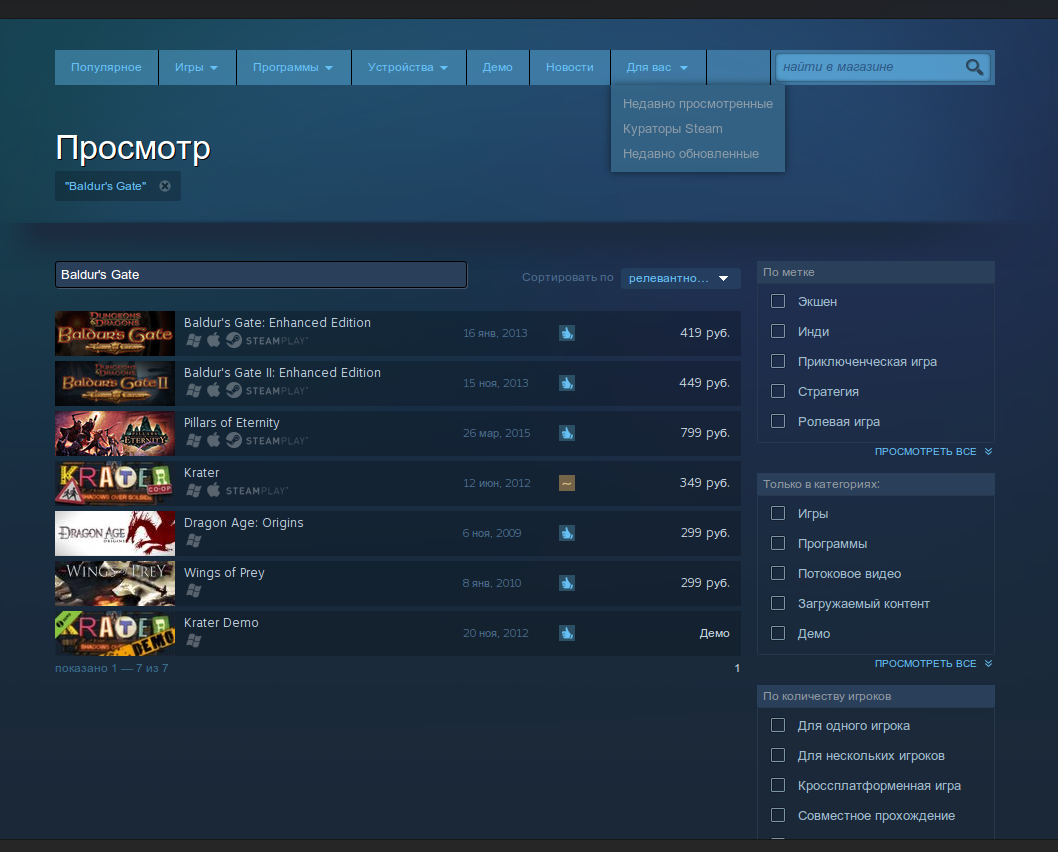Tick the Стратегия tag checkbox

tap(778, 391)
